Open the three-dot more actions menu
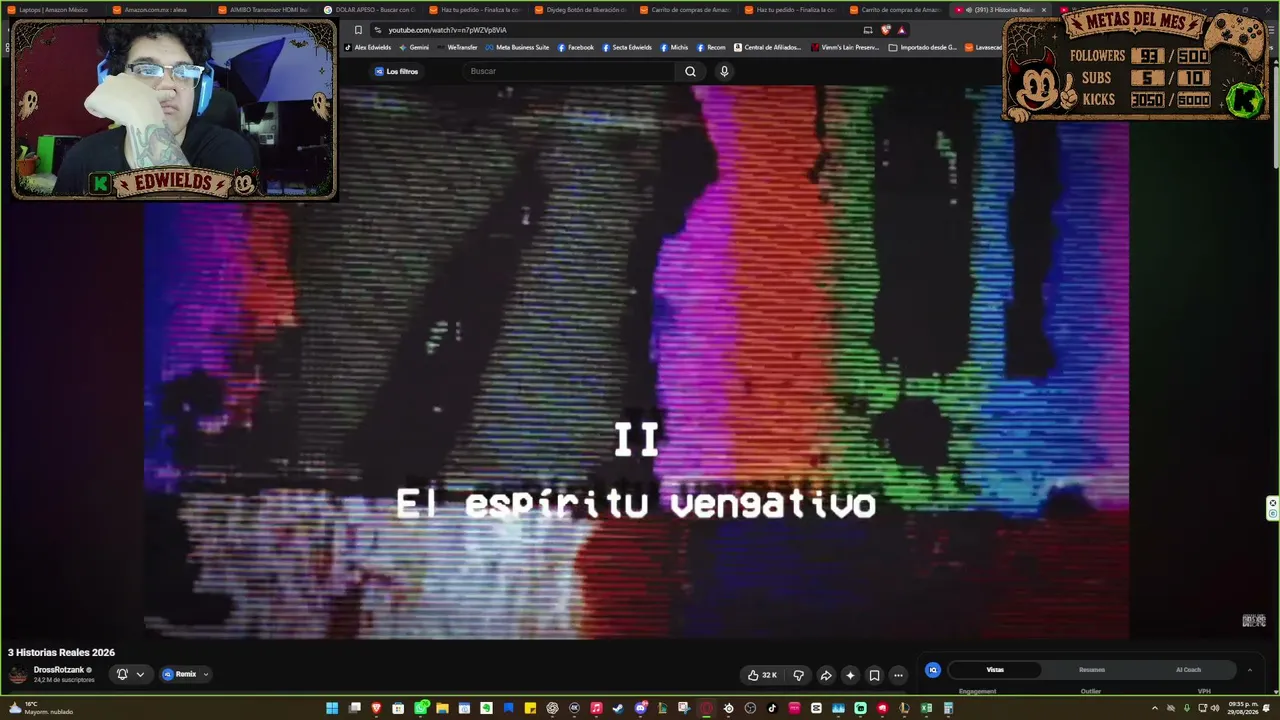1280x720 pixels. pyautogui.click(x=898, y=675)
